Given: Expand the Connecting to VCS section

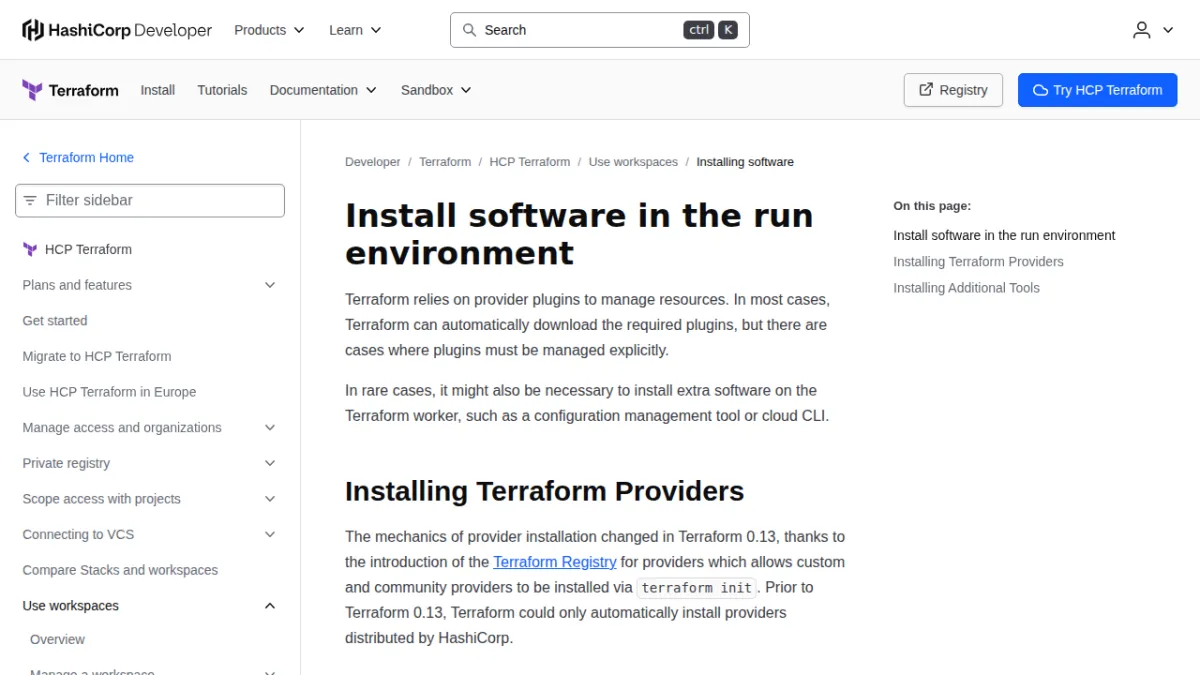Looking at the screenshot, I should (x=270, y=534).
